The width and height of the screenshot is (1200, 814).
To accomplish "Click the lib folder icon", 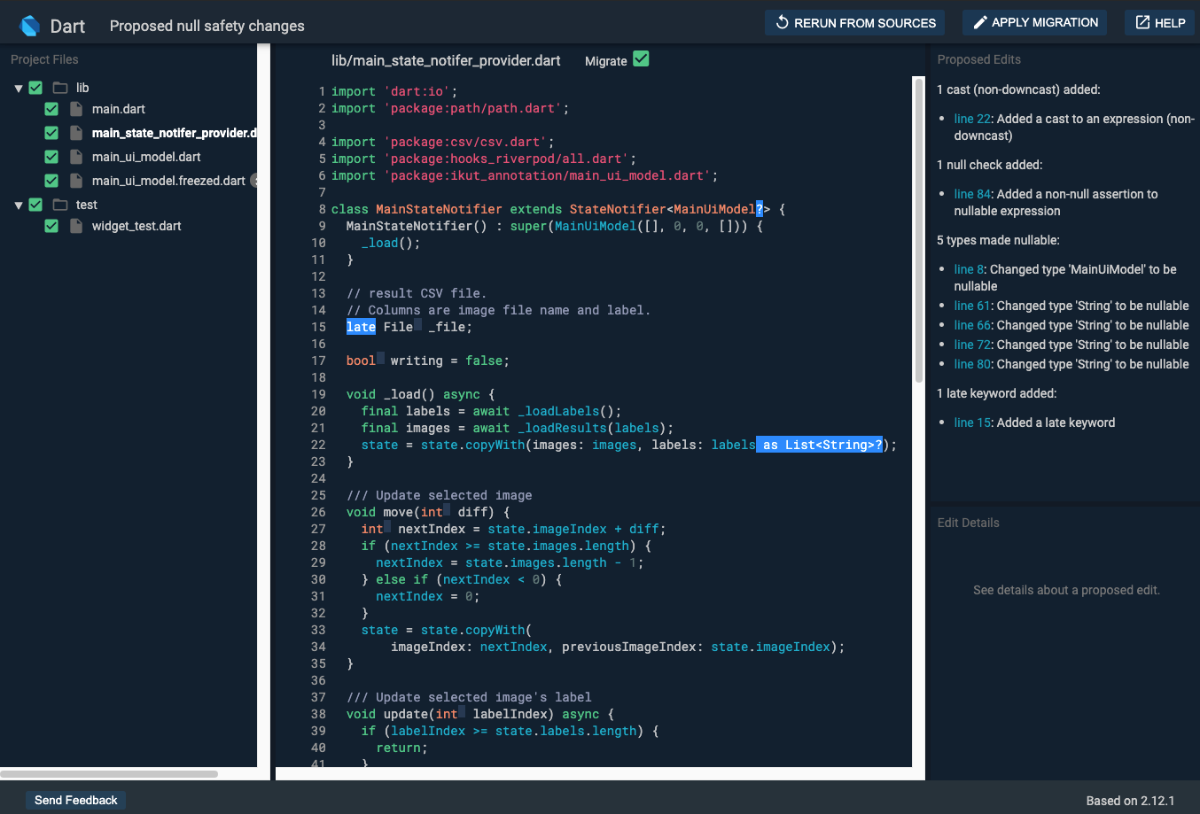I will (x=60, y=88).
